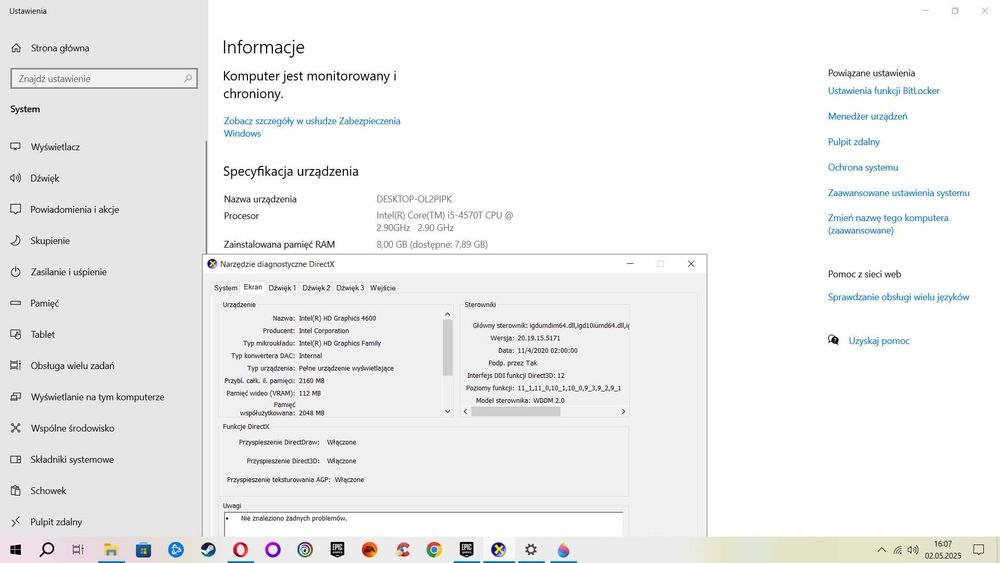Click the Uwagi notes text box

point(423,524)
